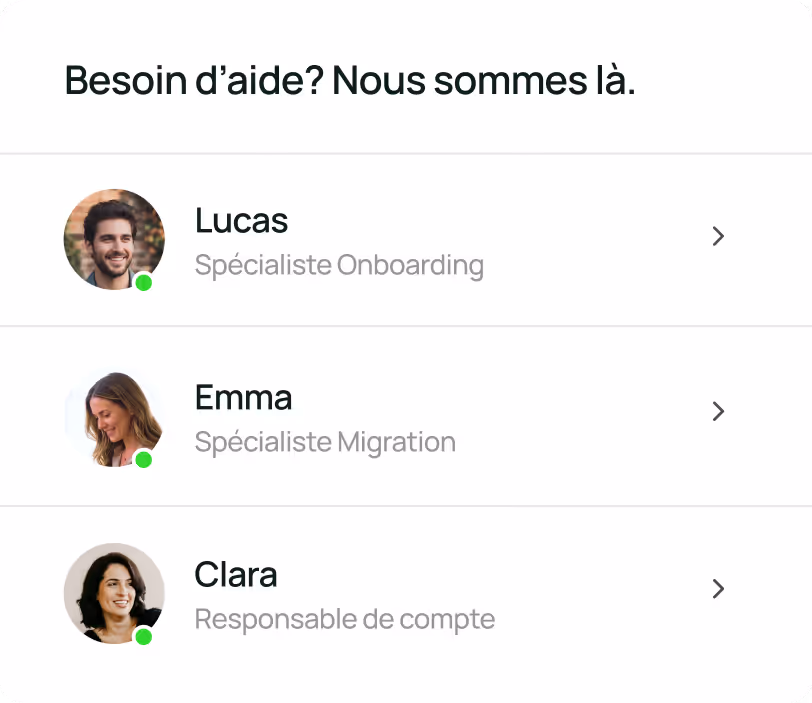Select the Onboarding specialist's picture

113,238
